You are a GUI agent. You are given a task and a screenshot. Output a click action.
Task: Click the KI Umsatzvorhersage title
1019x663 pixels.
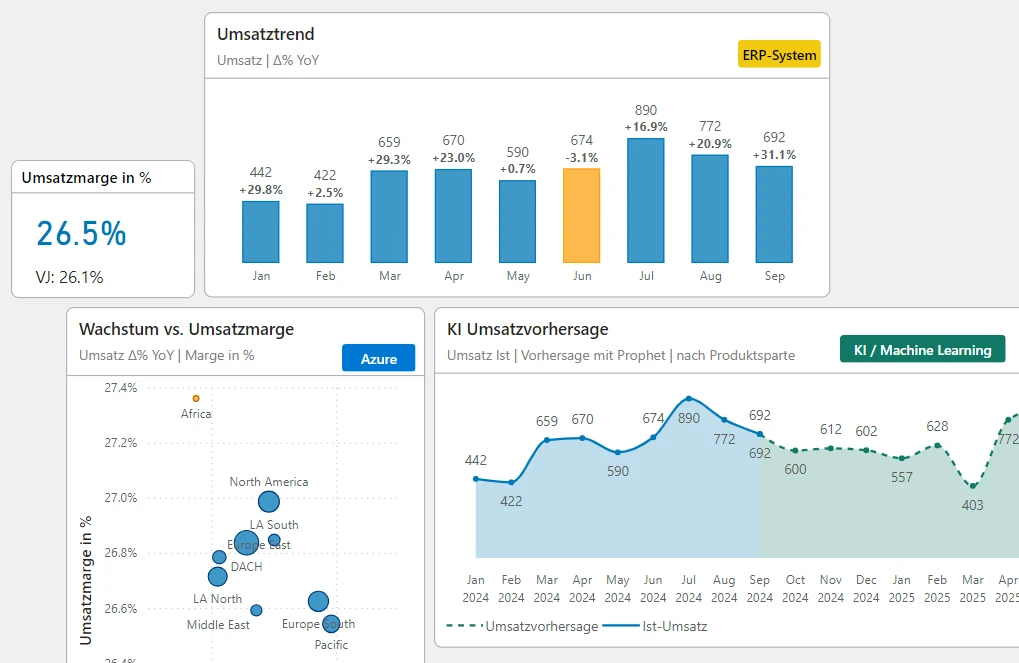[528, 329]
